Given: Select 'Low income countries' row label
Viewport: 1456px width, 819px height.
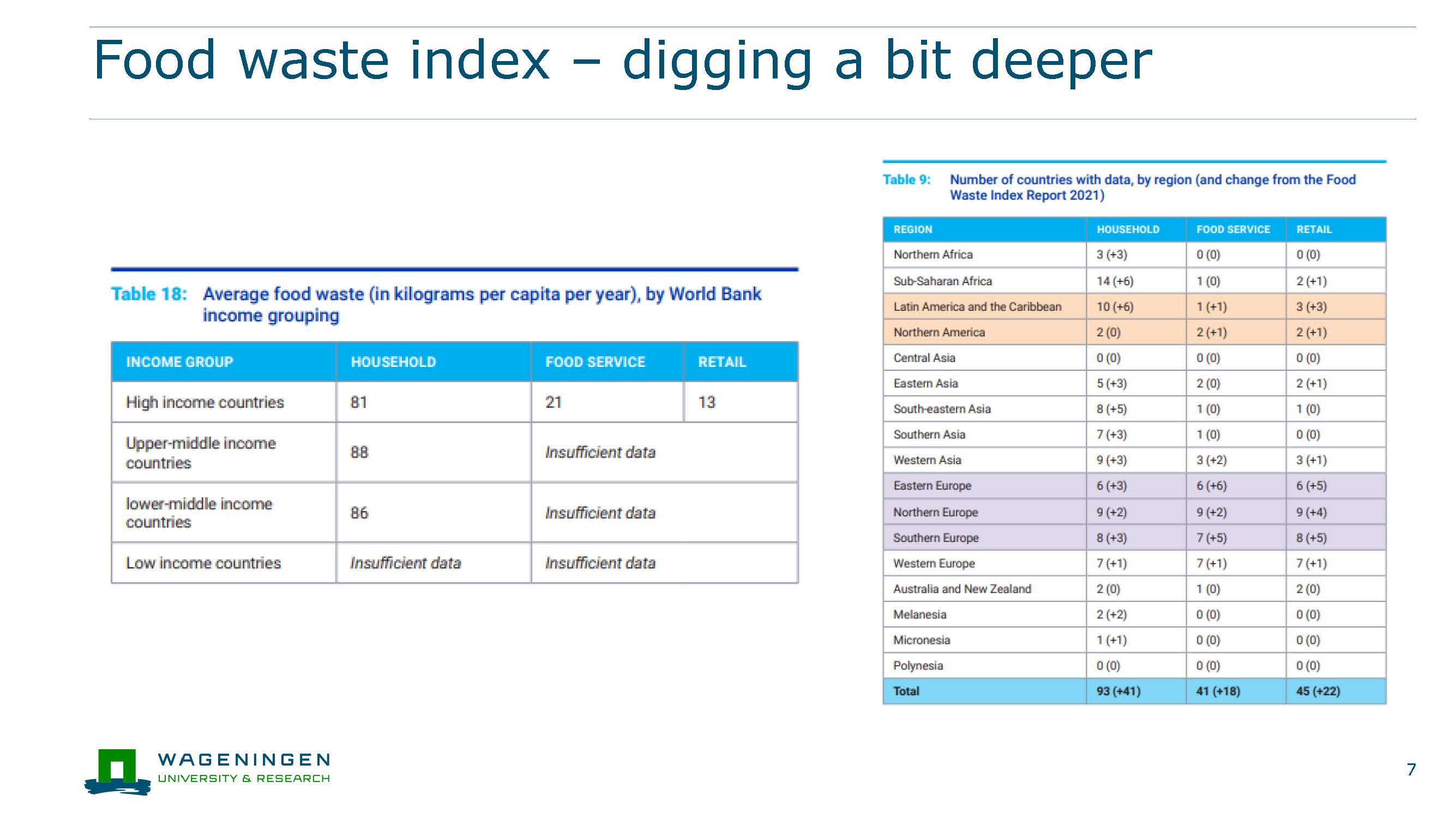Looking at the screenshot, I should point(203,563).
